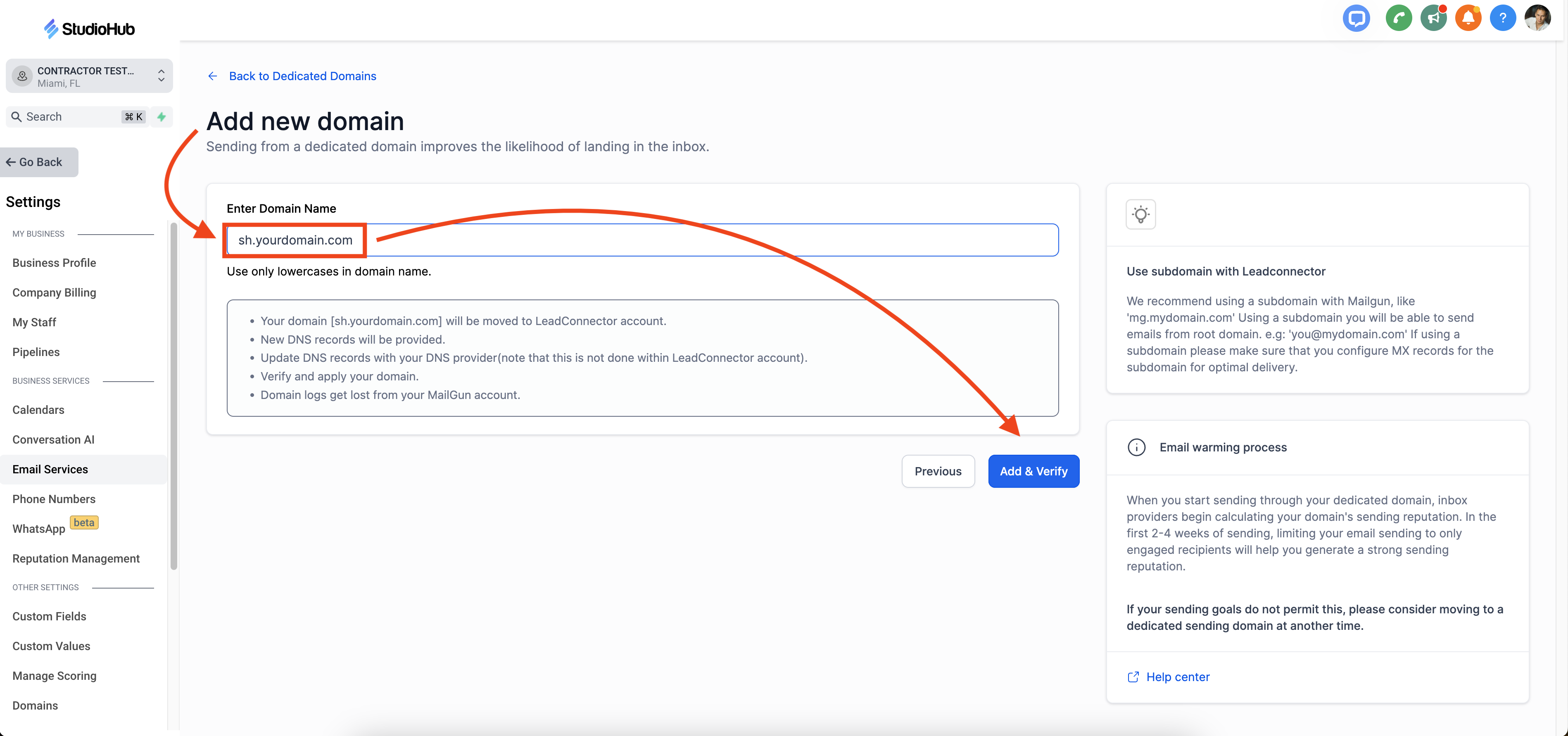Open the Help center link
The image size is (1568, 736).
coord(1177,677)
